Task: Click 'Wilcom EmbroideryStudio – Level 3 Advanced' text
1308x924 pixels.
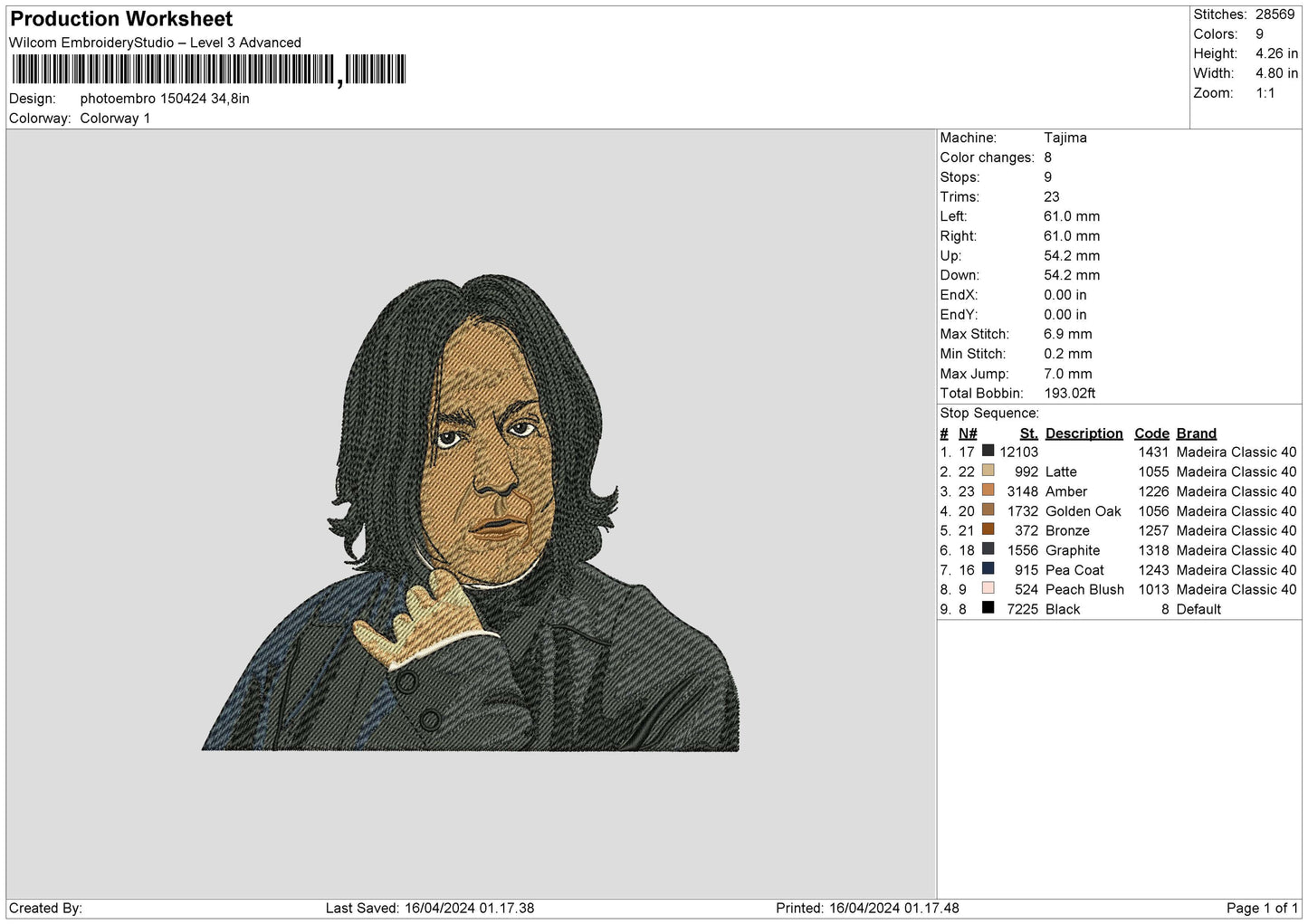Action: pyautogui.click(x=155, y=43)
